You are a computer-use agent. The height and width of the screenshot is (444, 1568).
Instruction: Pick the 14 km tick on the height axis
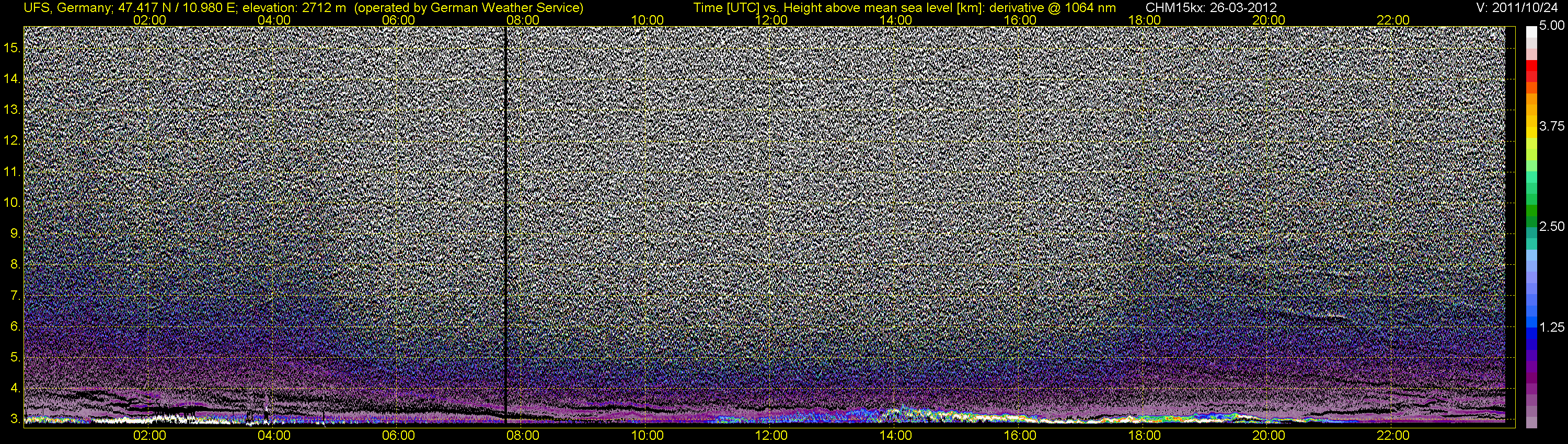pyautogui.click(x=12, y=78)
